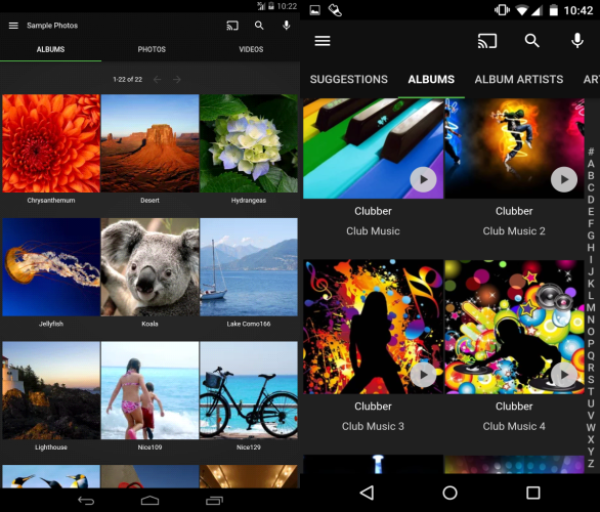Viewport: 600px width, 512px height.
Task: Tap the cast icon above the music albums
Action: coord(487,41)
